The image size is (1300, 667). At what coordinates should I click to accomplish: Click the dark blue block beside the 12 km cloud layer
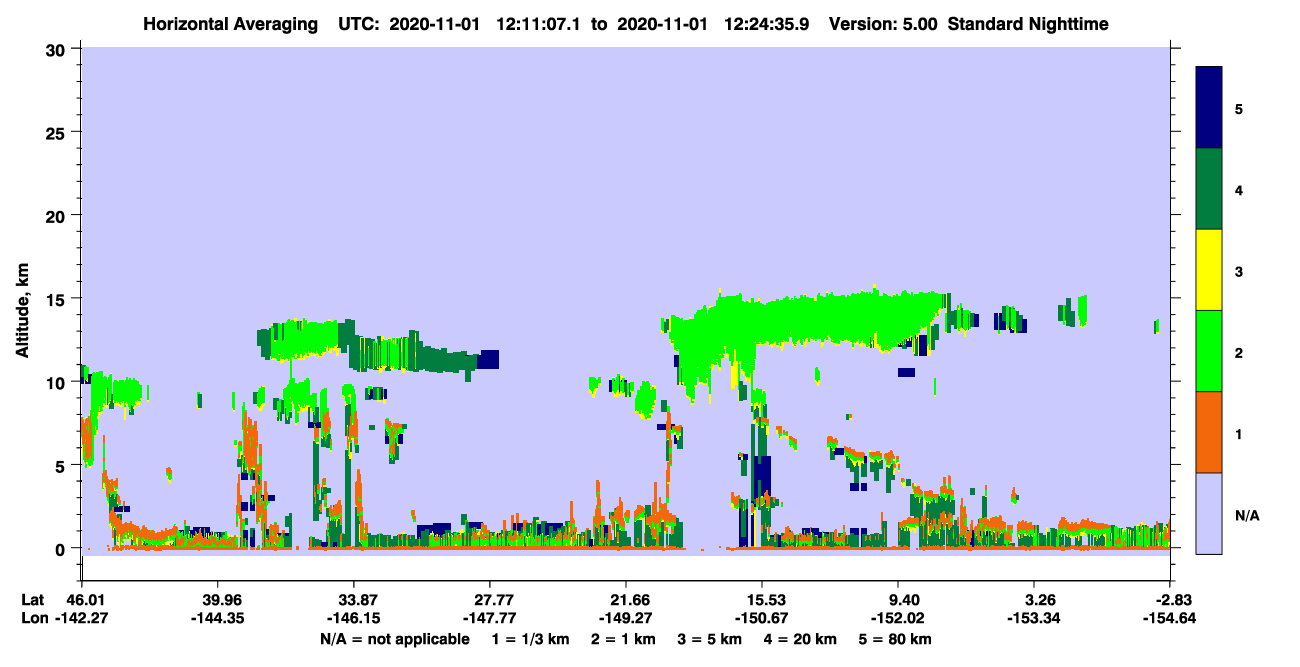[x=488, y=360]
